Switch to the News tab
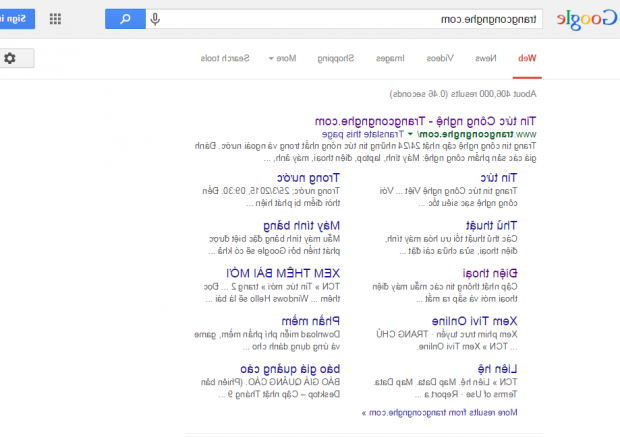 tap(484, 58)
